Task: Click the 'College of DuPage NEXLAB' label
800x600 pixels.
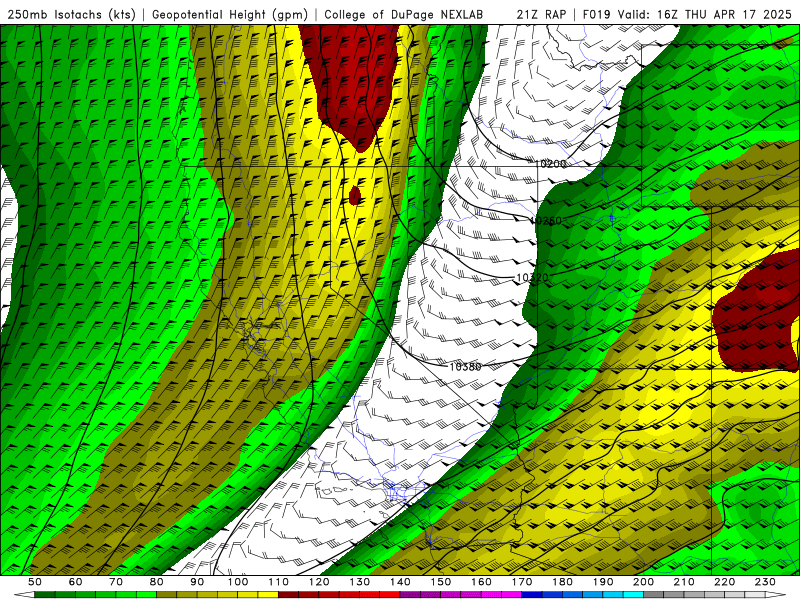Action: (404, 14)
